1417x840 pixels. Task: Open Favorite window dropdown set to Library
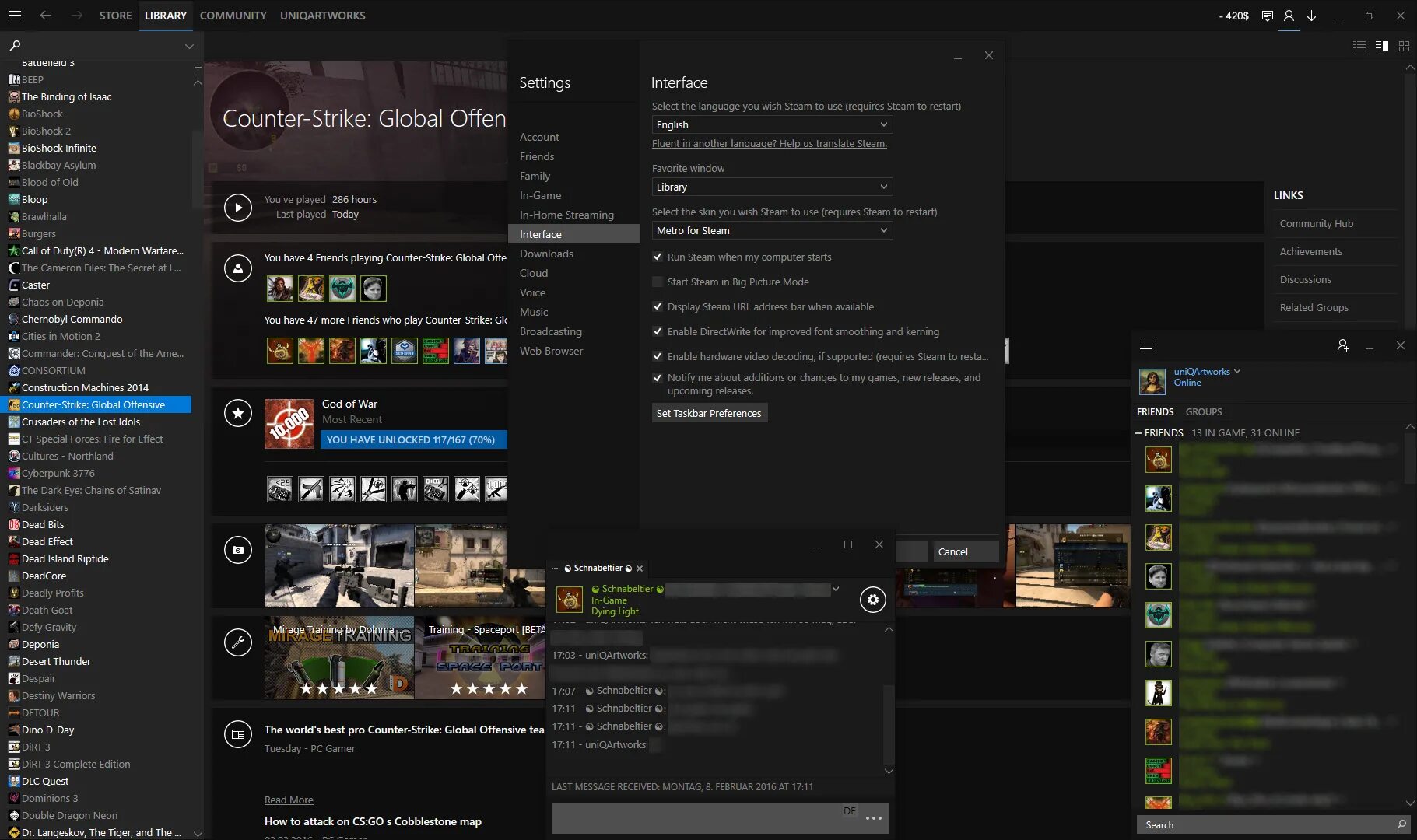click(x=772, y=187)
